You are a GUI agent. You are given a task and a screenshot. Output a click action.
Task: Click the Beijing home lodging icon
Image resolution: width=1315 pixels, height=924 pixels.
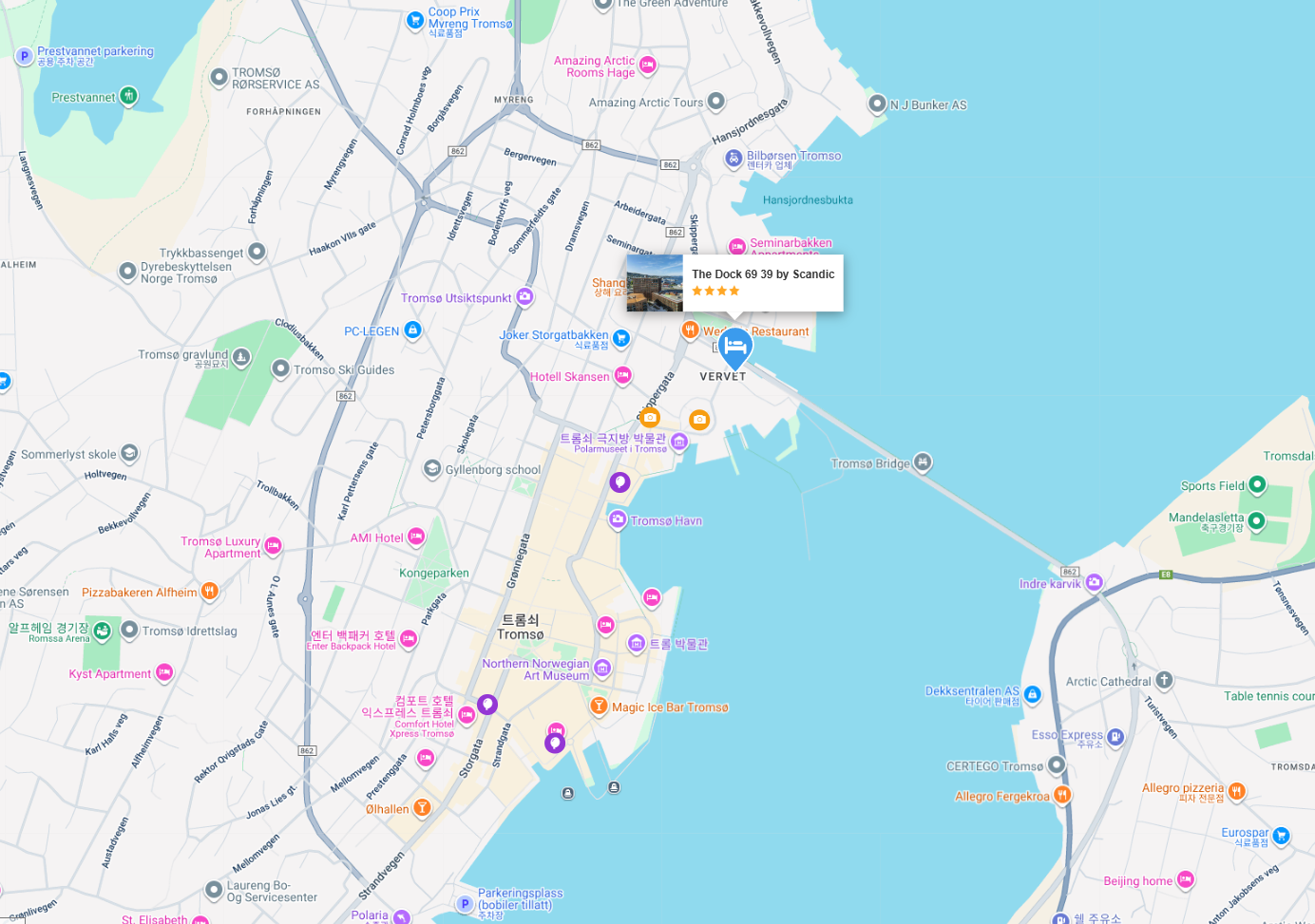click(x=1186, y=879)
